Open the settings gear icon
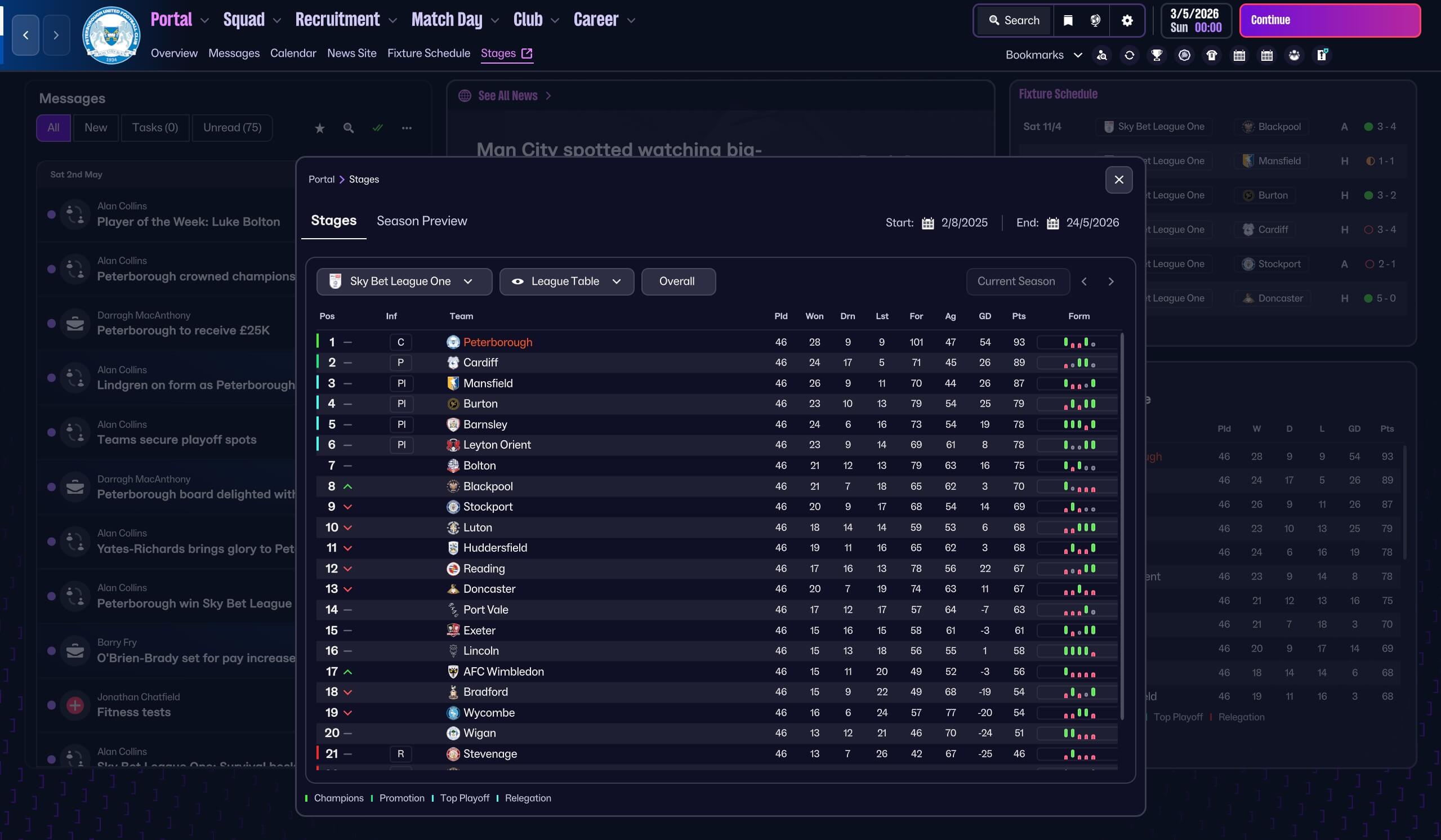The image size is (1441, 840). (x=1127, y=21)
